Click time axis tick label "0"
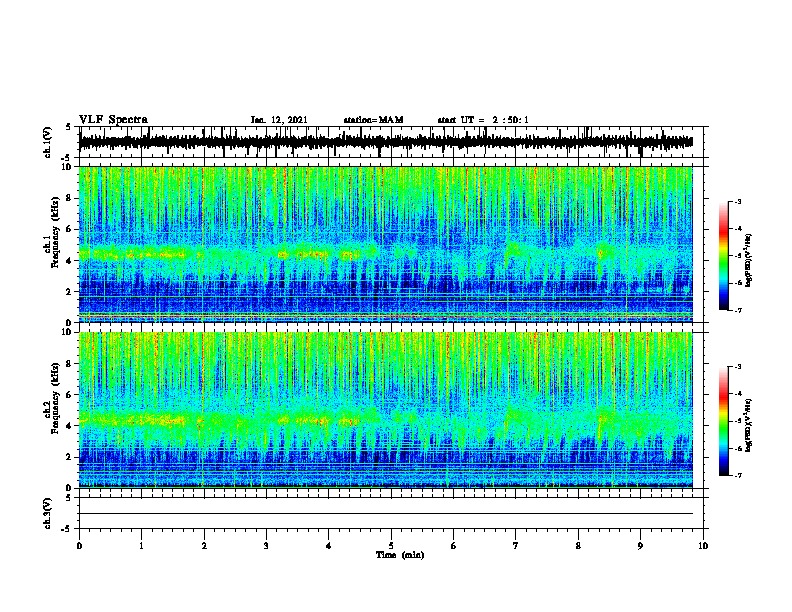This screenshot has width=792, height=612. (79, 546)
